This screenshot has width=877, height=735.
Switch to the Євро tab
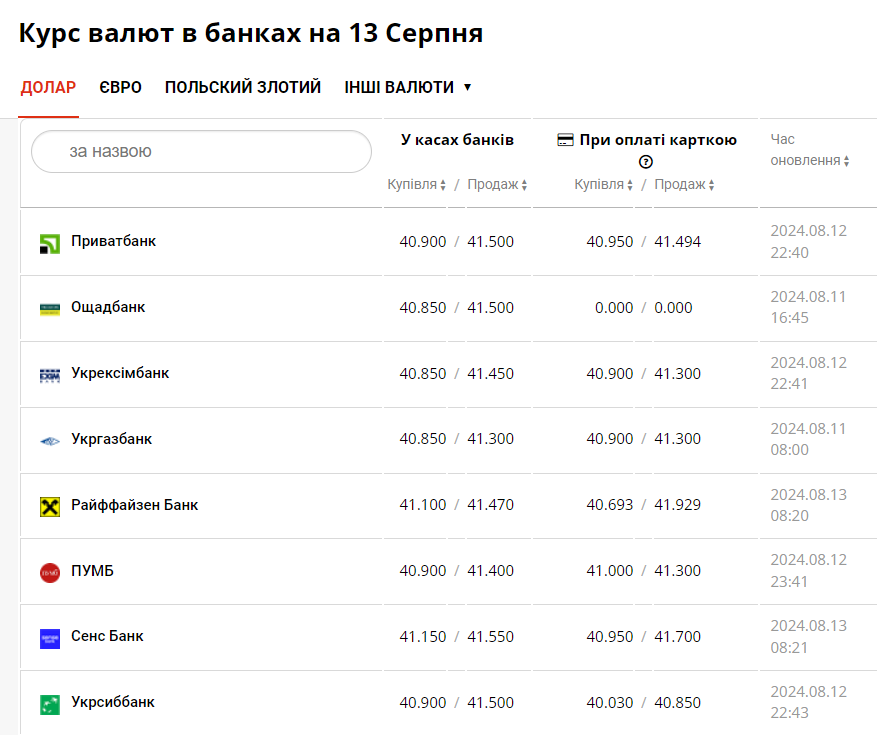click(x=120, y=88)
